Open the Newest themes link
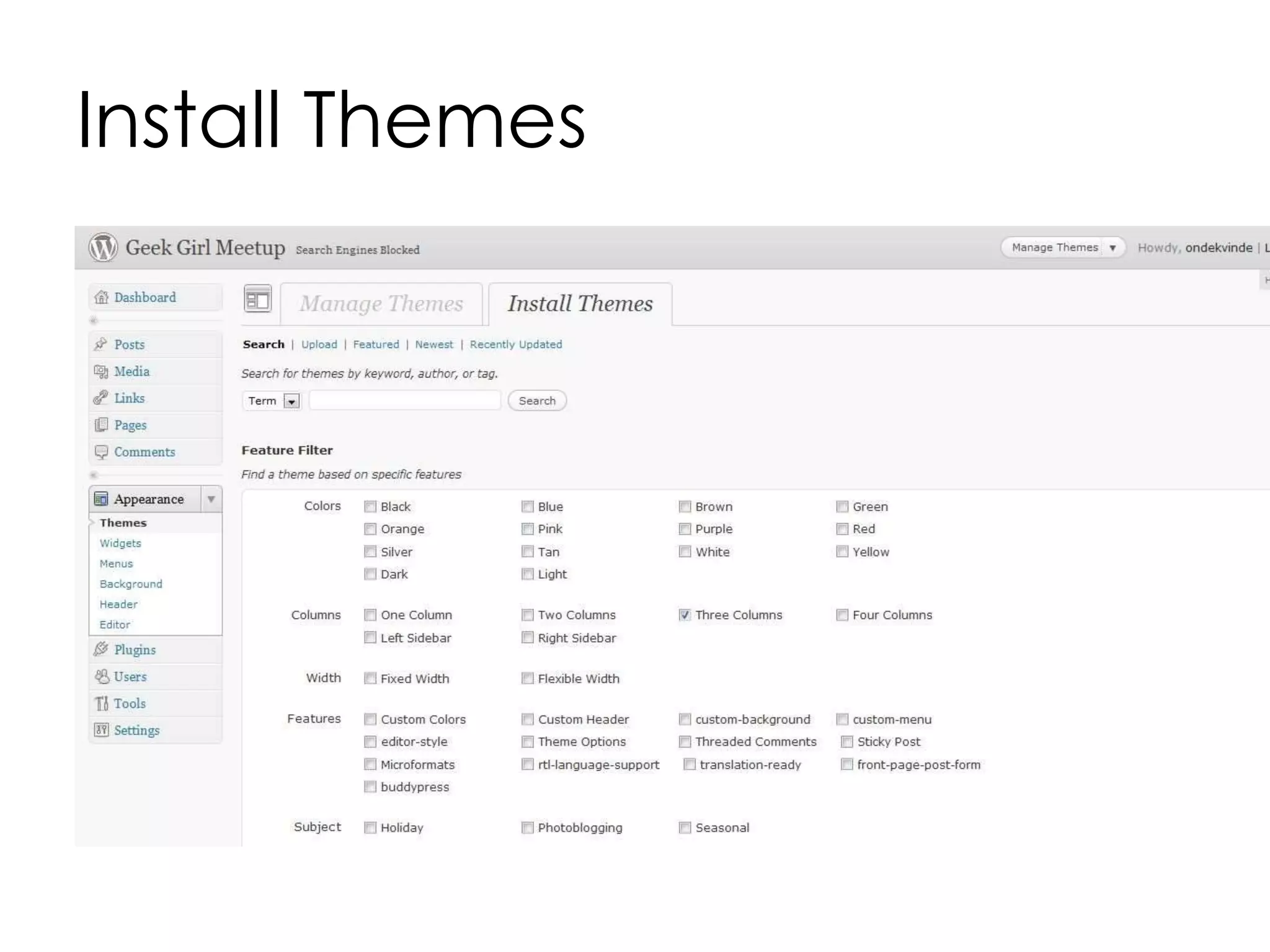The height and width of the screenshot is (952, 1270). click(x=434, y=345)
